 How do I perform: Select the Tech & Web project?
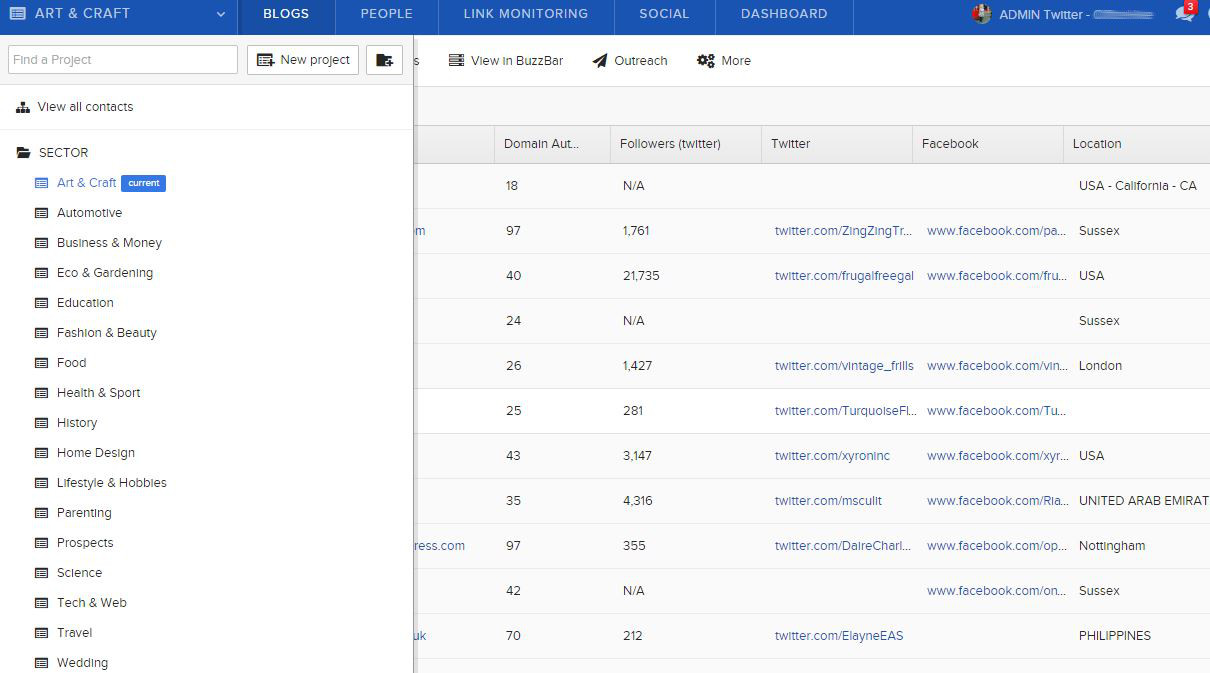point(91,603)
